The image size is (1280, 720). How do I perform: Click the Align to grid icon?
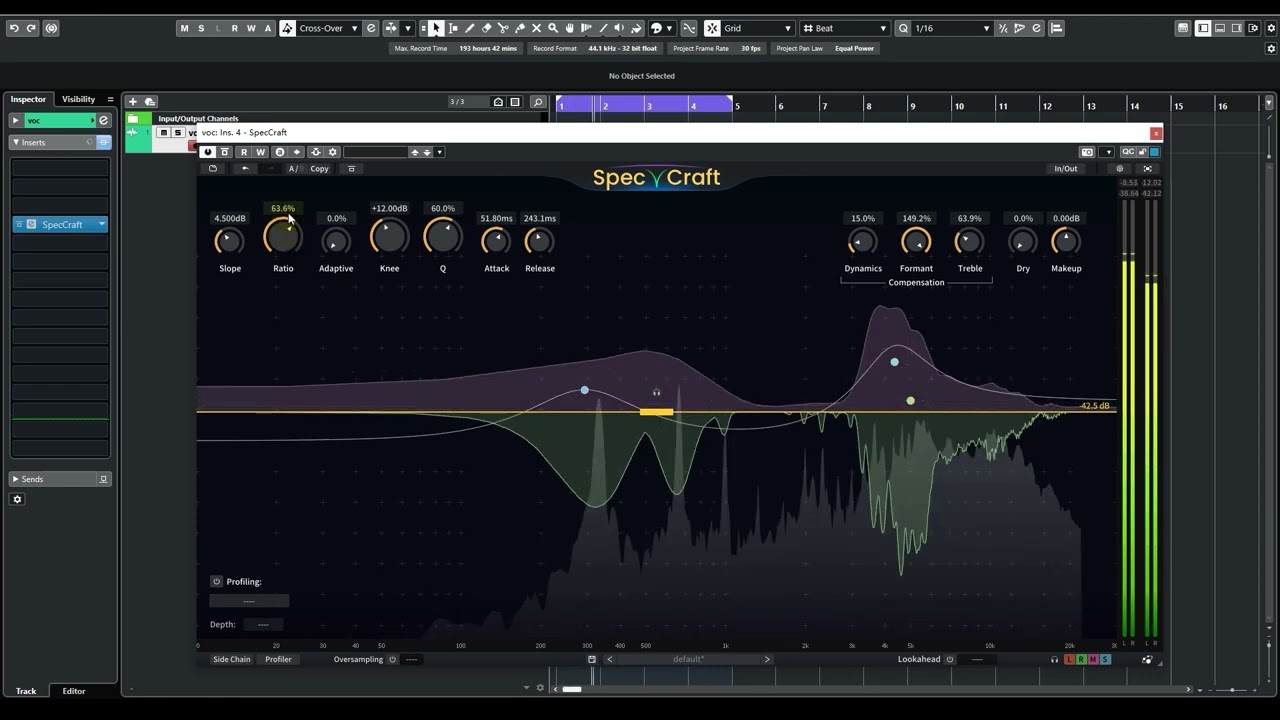1056,28
